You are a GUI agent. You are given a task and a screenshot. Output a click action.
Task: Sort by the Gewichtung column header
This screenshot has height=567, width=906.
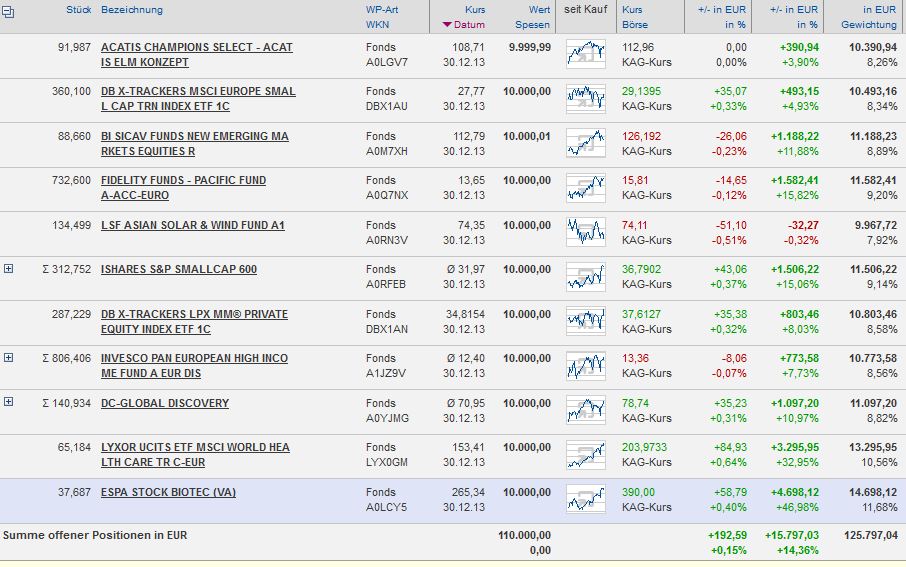click(869, 25)
